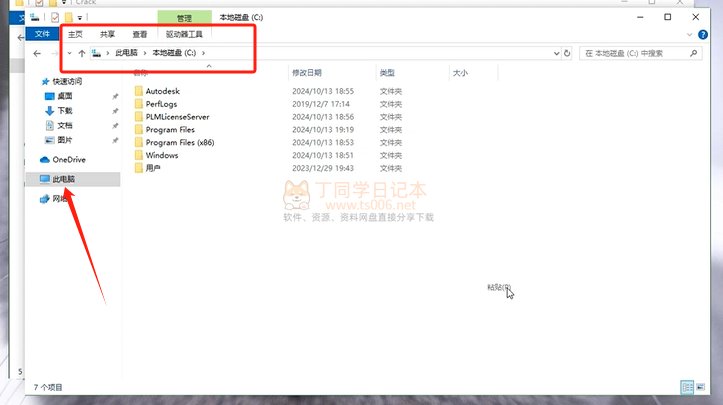The image size is (723, 405).
Task: Open 文档 in the navigation pane
Action: [x=65, y=125]
